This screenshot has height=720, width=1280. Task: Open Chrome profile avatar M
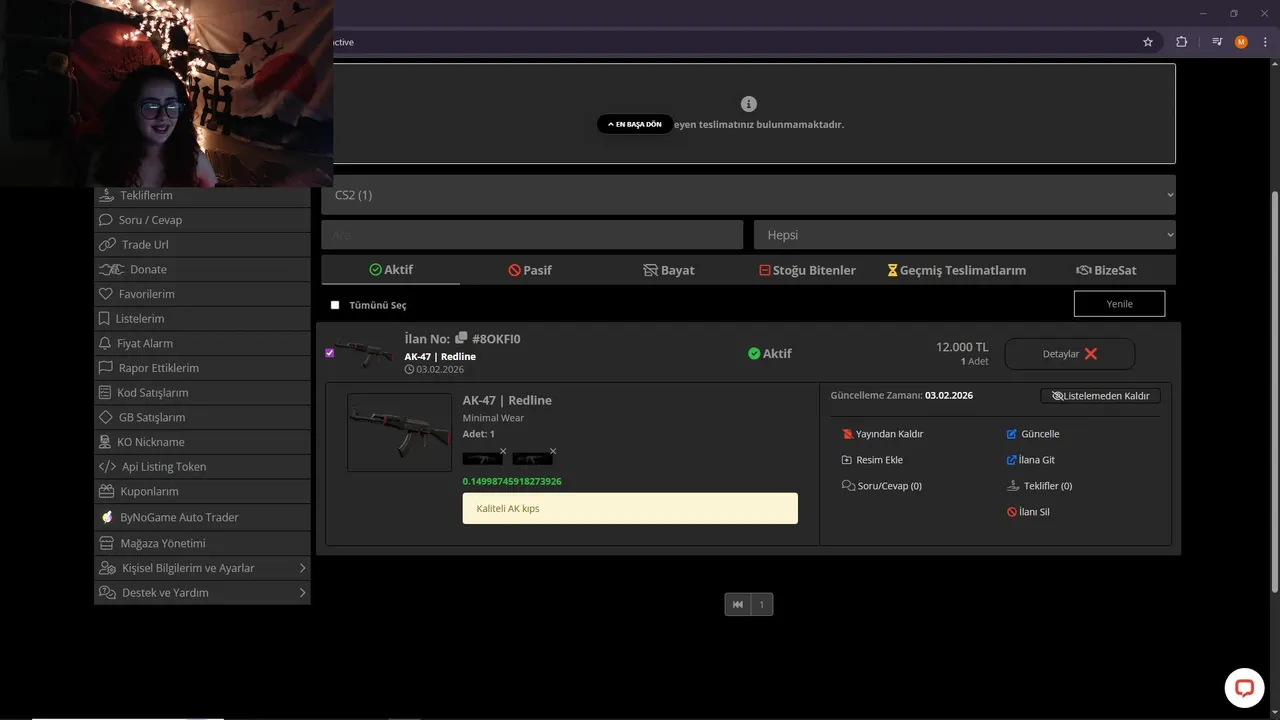click(1241, 42)
